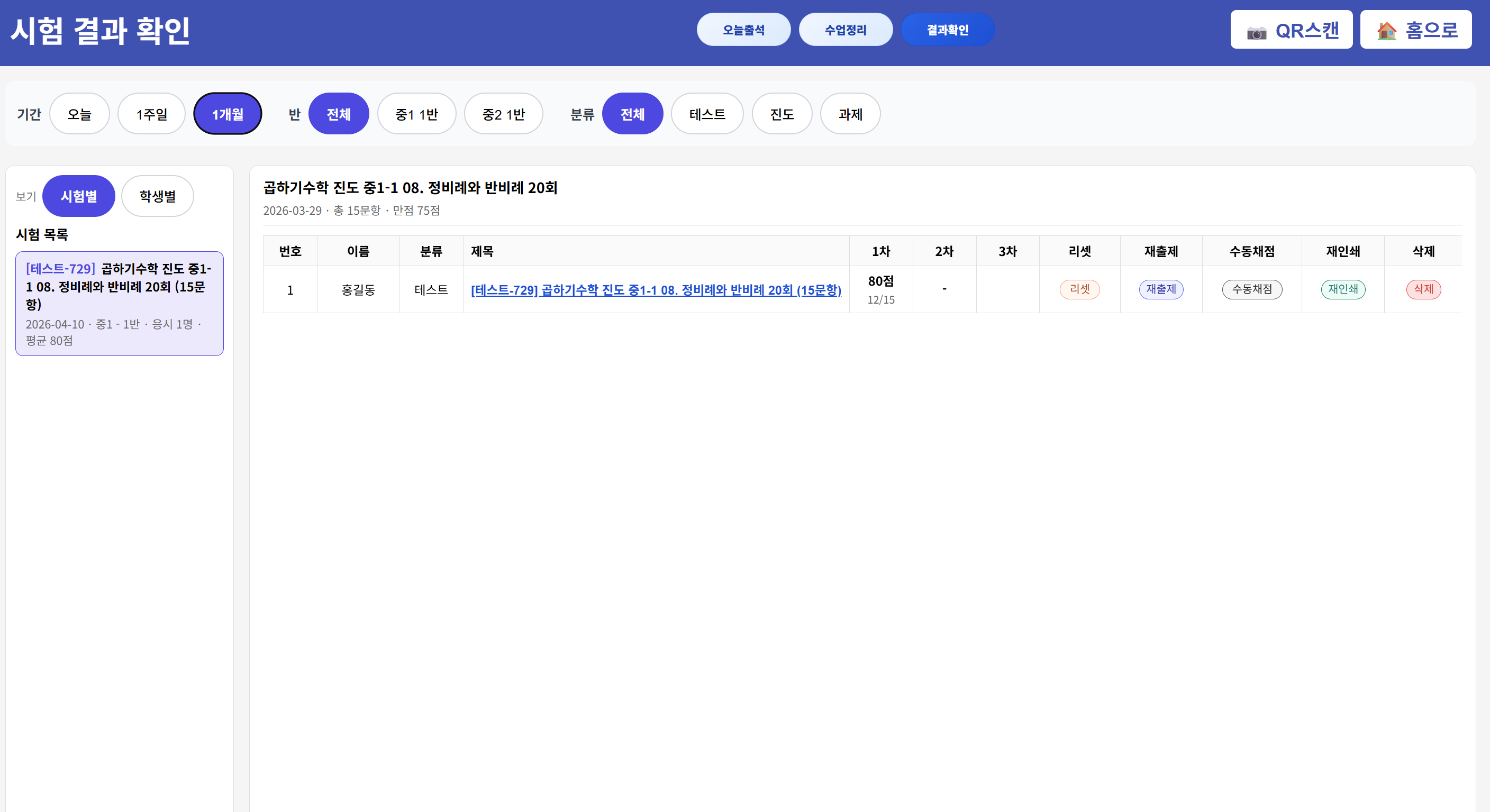Click the student name 홍길동
Viewport: 1490px width, 812px height.
click(x=358, y=290)
